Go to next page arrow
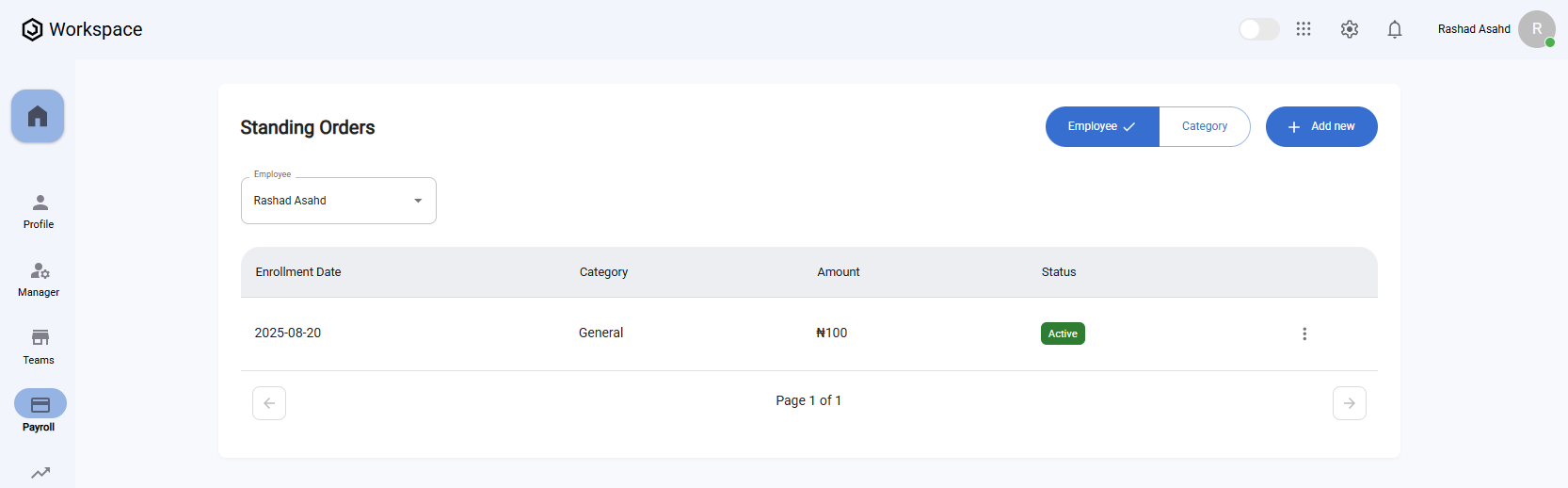Screen dimensions: 1568x488 point(1350,403)
